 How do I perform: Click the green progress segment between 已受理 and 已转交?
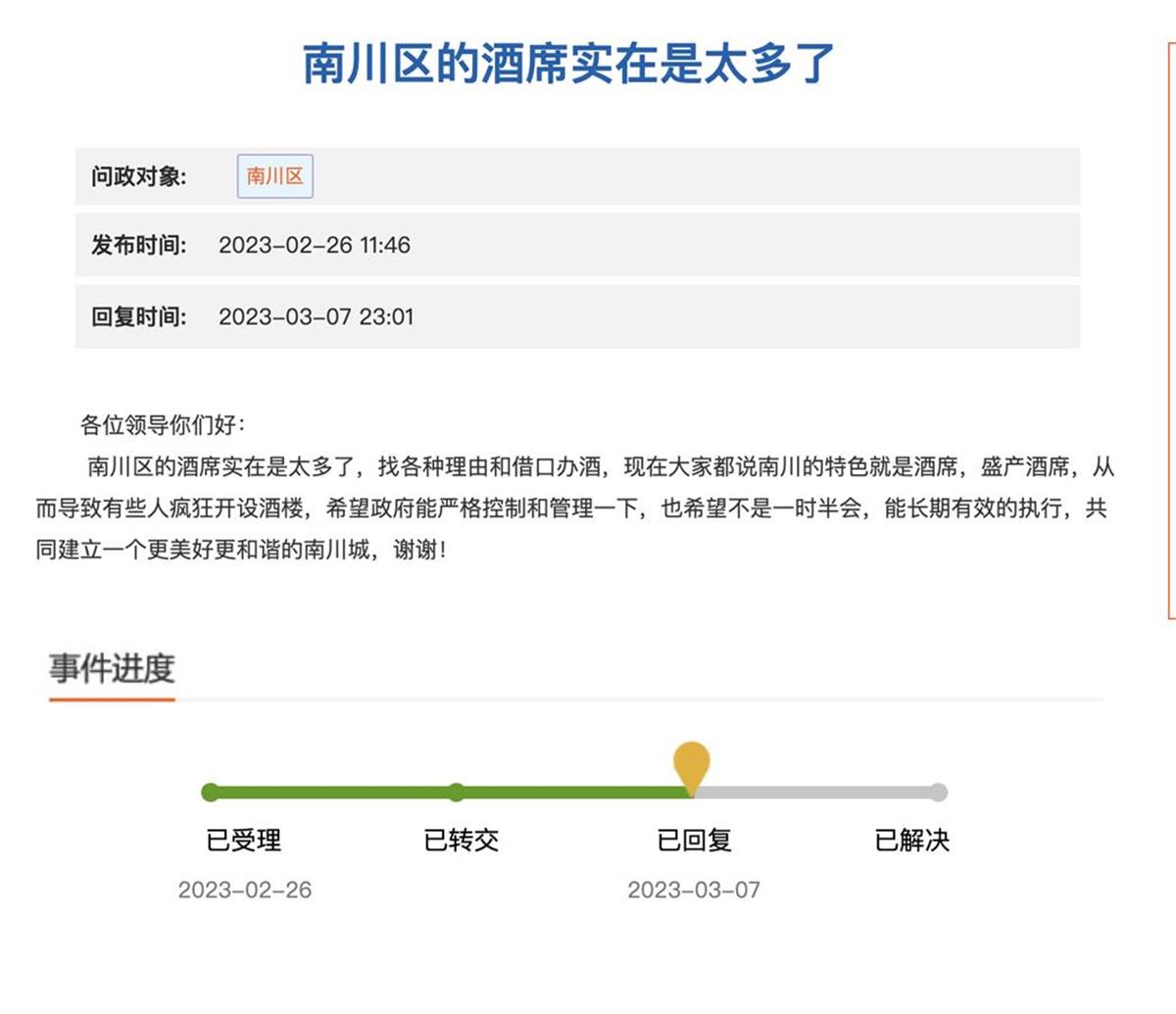click(x=333, y=793)
